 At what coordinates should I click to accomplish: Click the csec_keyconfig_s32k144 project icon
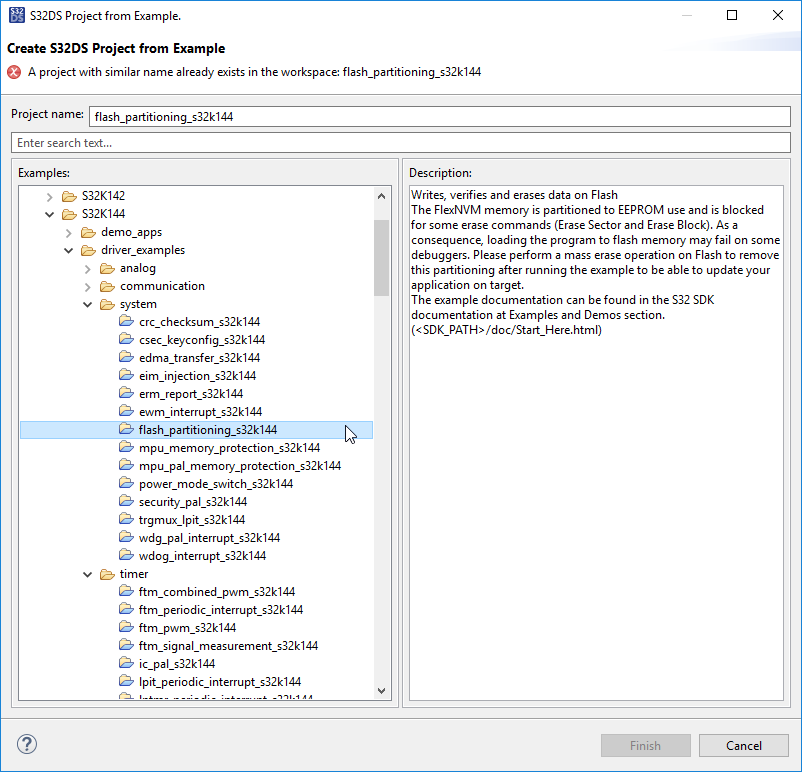[126, 339]
